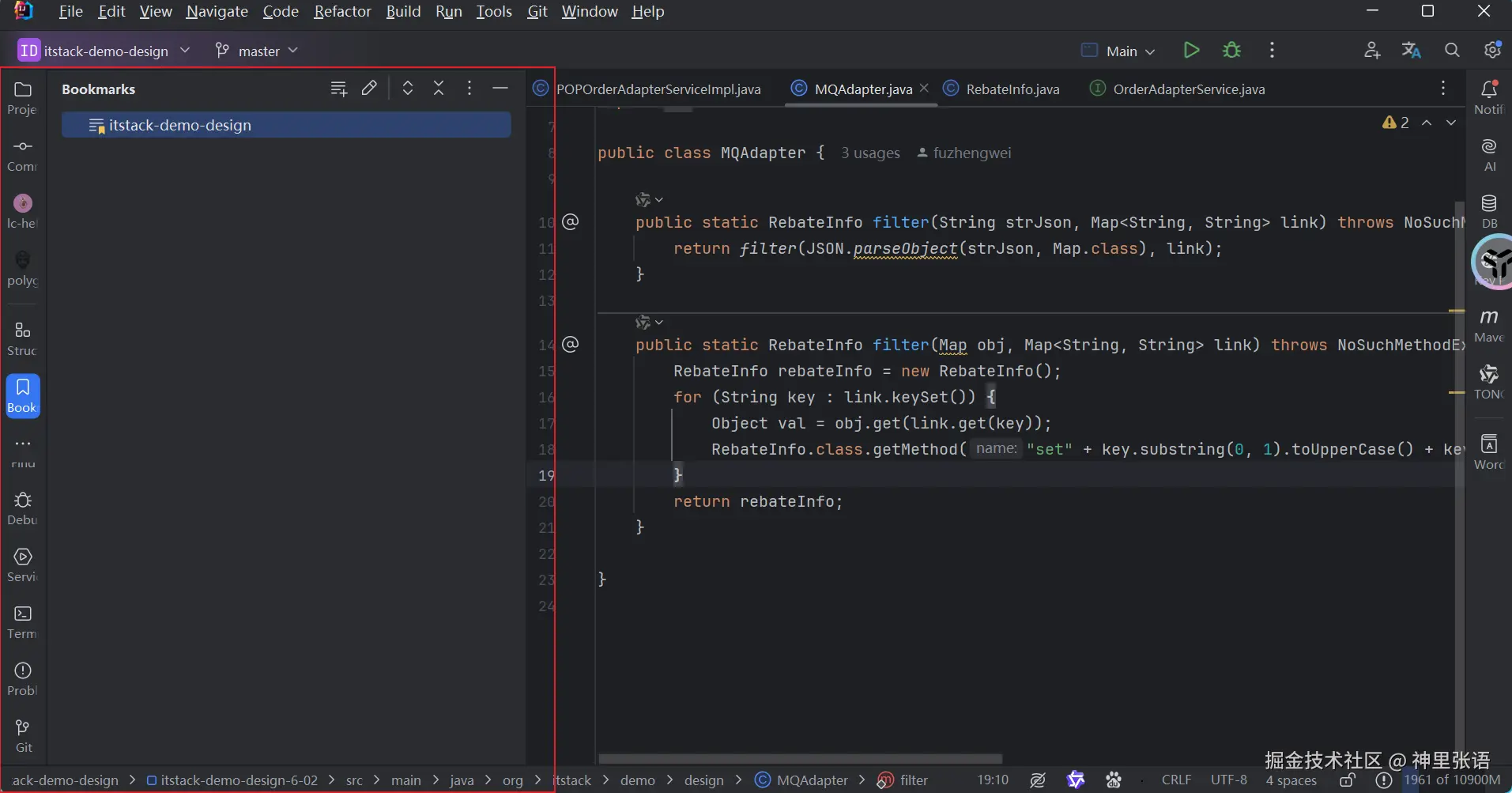
Task: Open the Word book tool window
Action: coord(1489,452)
